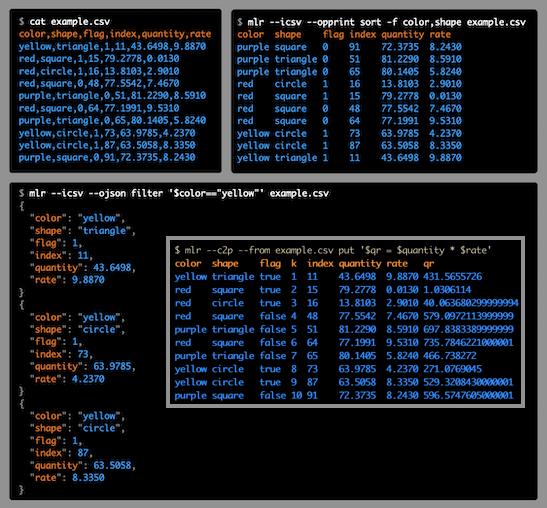The width and height of the screenshot is (547, 508).
Task: Click '"rate": 8.3350' in the JSON output
Action: (x=67, y=478)
